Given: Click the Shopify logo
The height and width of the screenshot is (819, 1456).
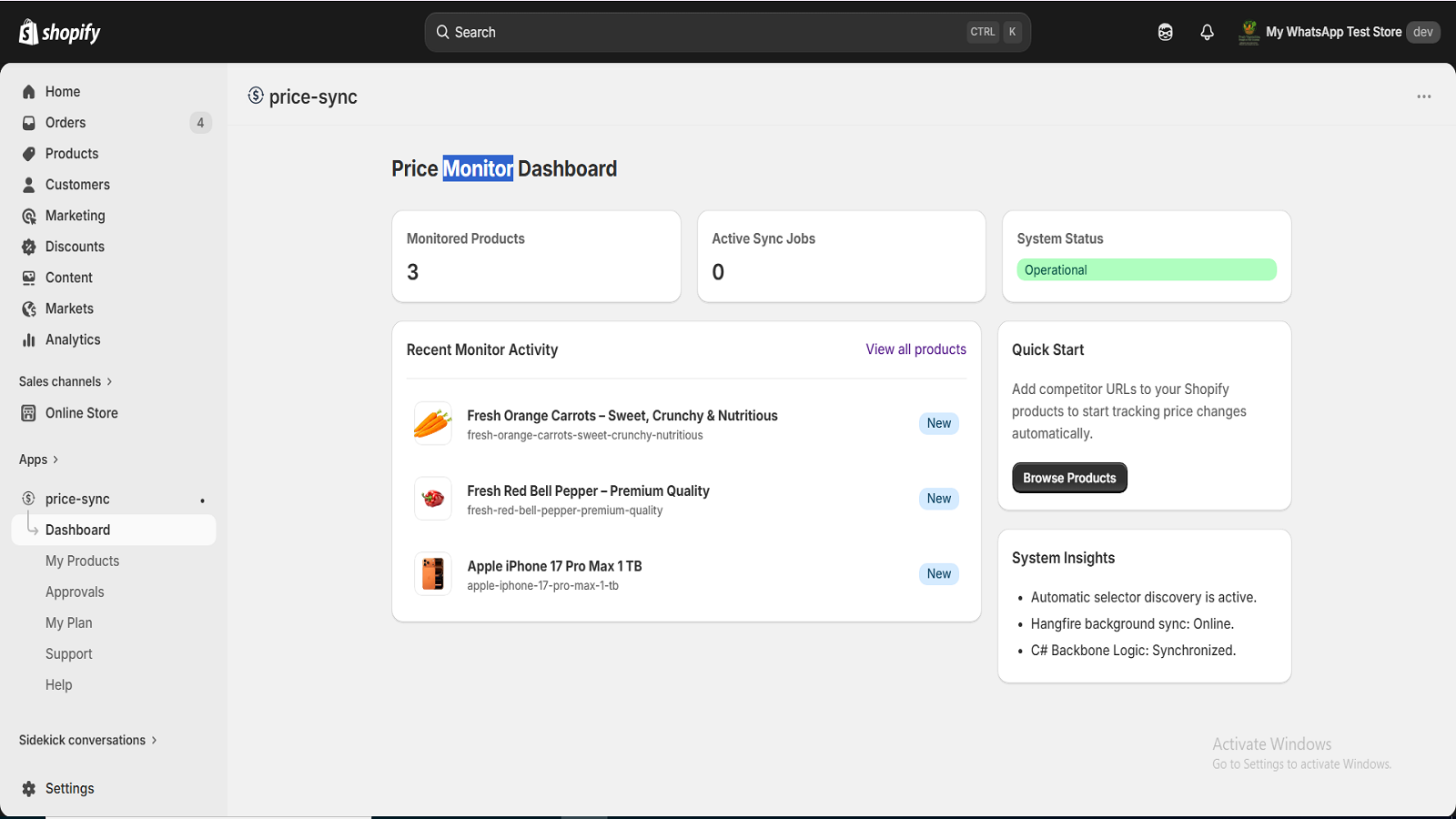Looking at the screenshot, I should [x=59, y=32].
